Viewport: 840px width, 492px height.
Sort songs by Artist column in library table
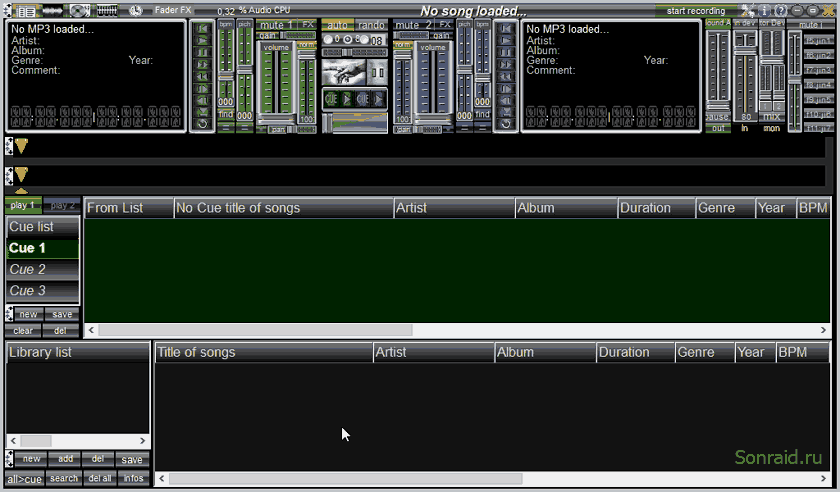433,353
